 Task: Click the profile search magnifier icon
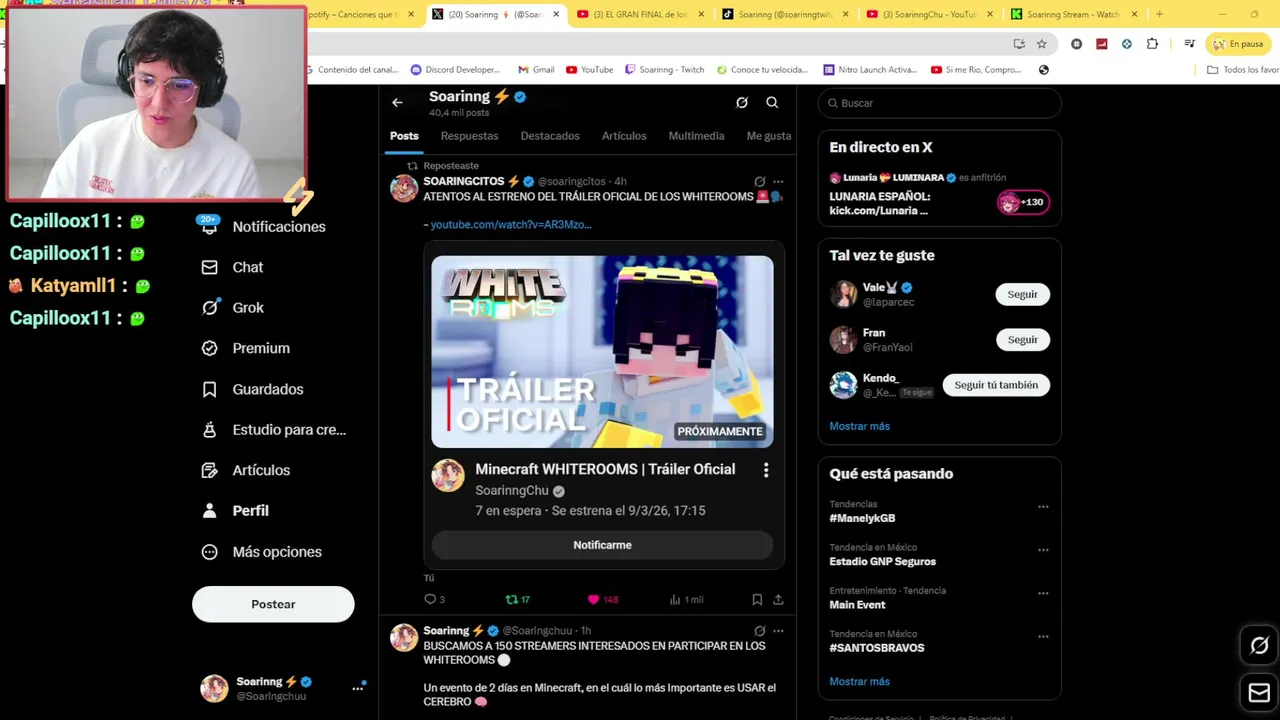point(772,103)
